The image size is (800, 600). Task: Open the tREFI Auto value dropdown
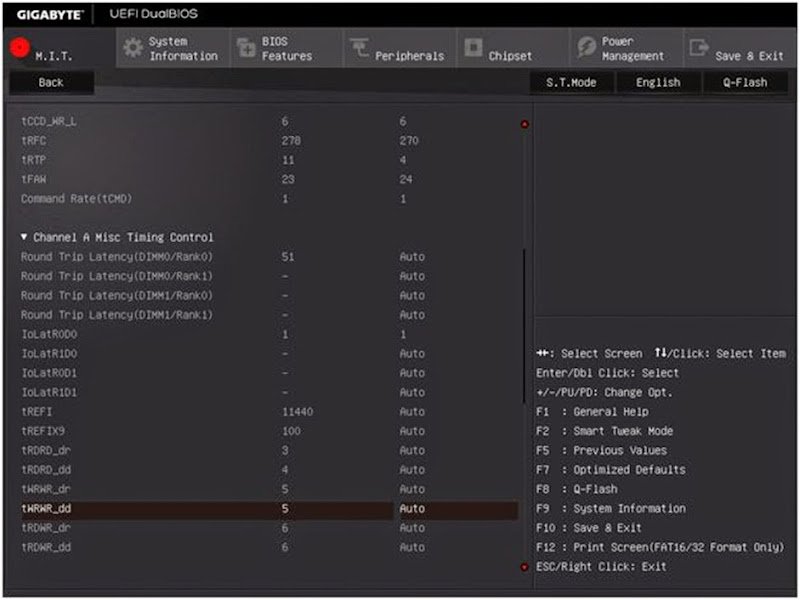coord(412,412)
